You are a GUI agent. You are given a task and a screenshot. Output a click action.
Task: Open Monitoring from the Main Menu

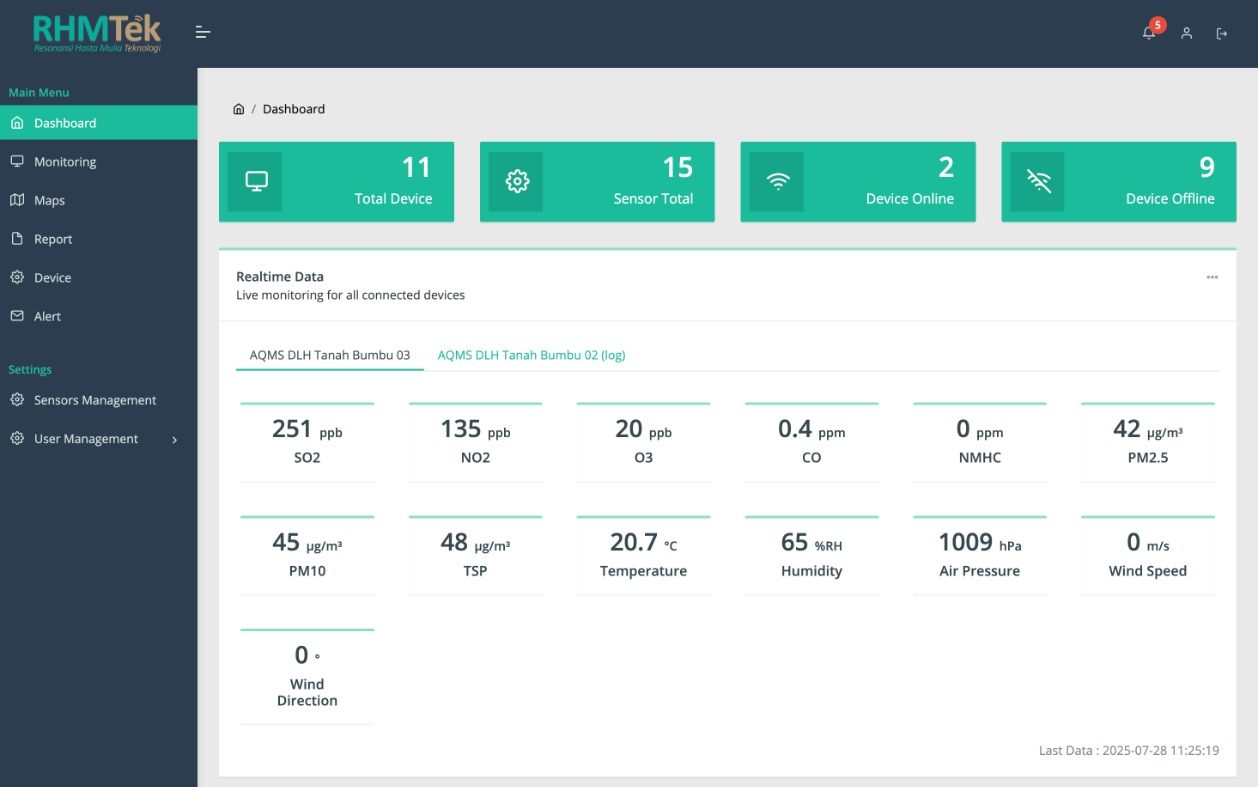click(65, 161)
